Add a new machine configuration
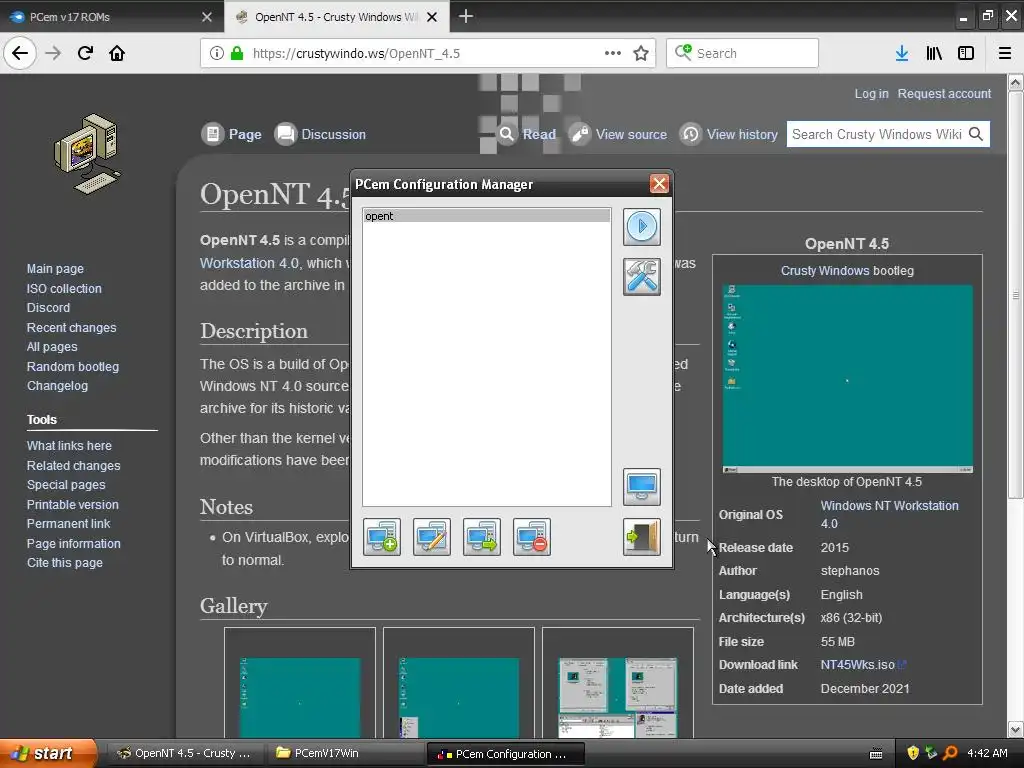This screenshot has width=1024, height=768. (x=382, y=537)
